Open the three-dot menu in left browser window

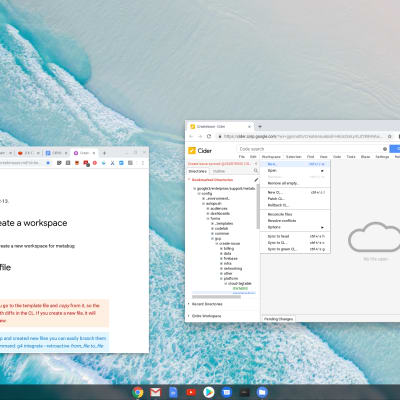click(x=143, y=163)
